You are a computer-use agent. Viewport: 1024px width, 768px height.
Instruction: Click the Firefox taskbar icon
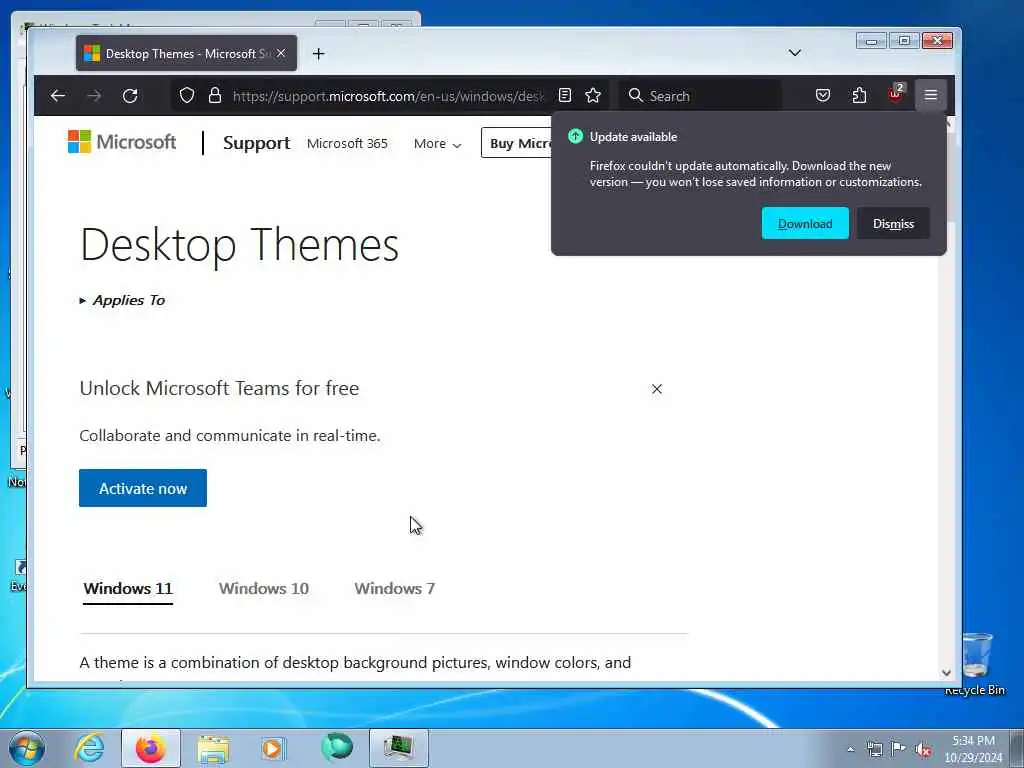point(151,748)
